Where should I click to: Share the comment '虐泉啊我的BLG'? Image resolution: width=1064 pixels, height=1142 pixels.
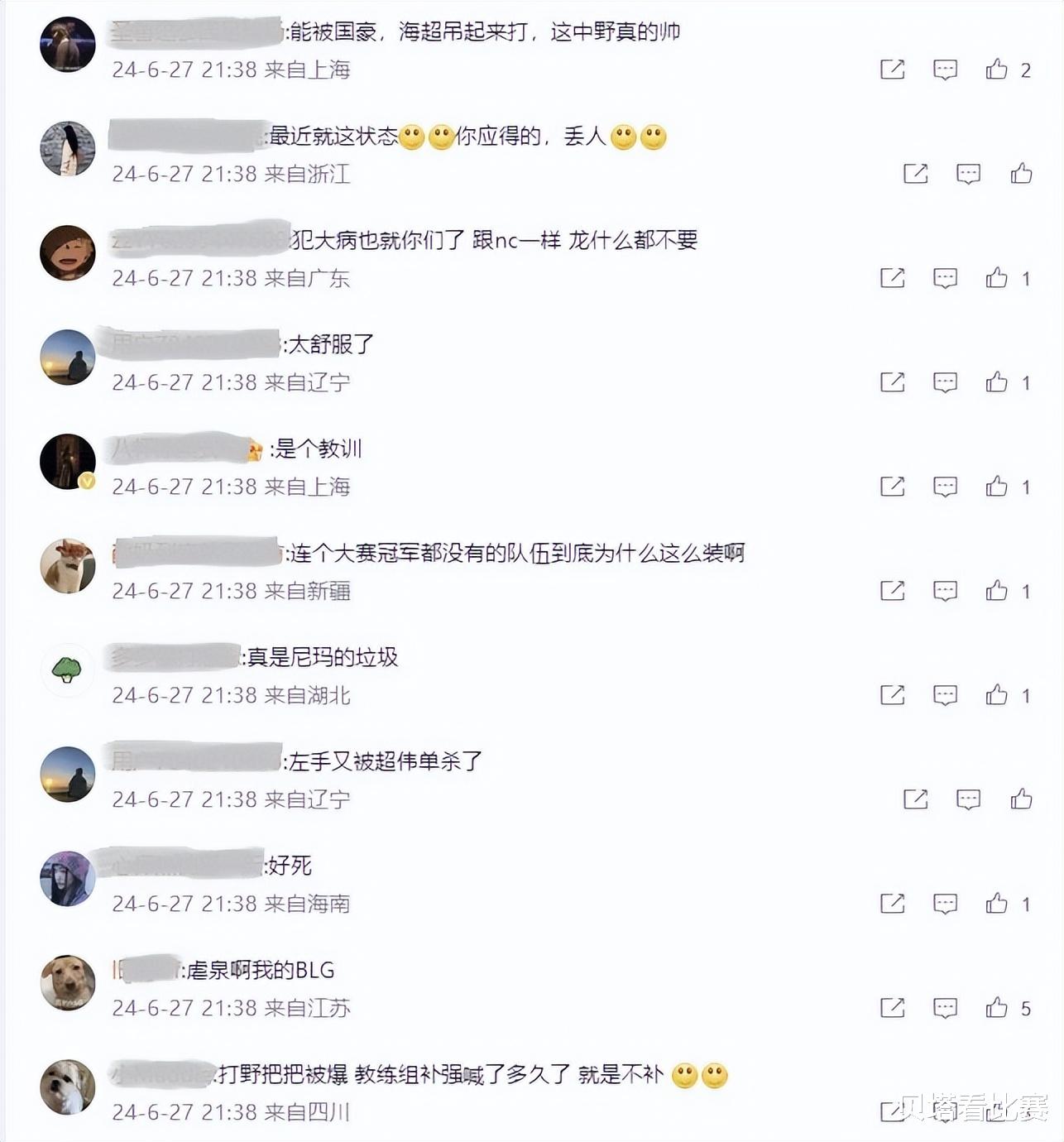click(893, 1008)
